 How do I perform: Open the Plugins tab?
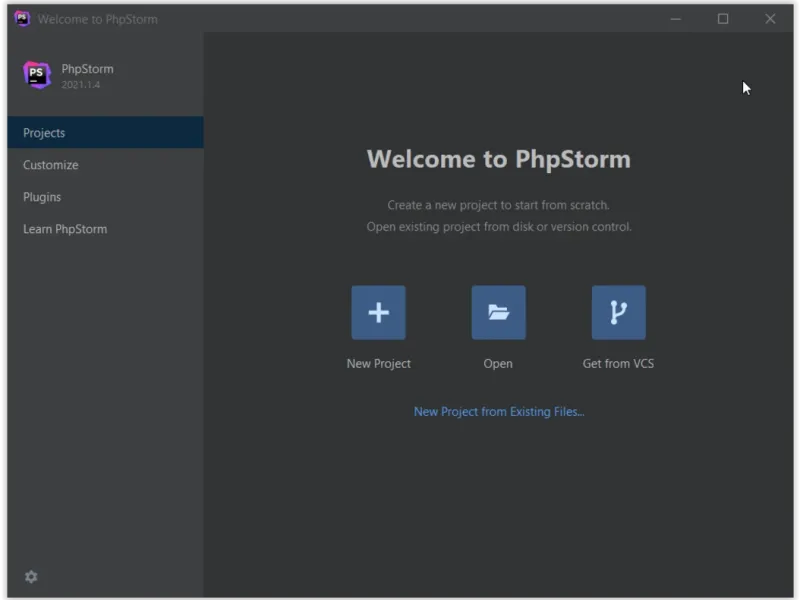(x=106, y=197)
